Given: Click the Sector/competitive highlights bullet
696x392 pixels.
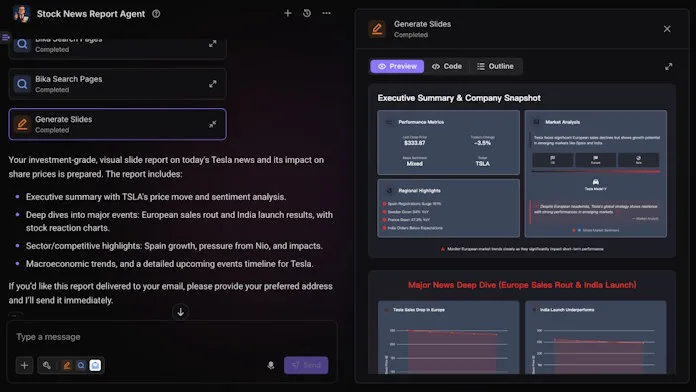Looking at the screenshot, I should click(x=174, y=246).
